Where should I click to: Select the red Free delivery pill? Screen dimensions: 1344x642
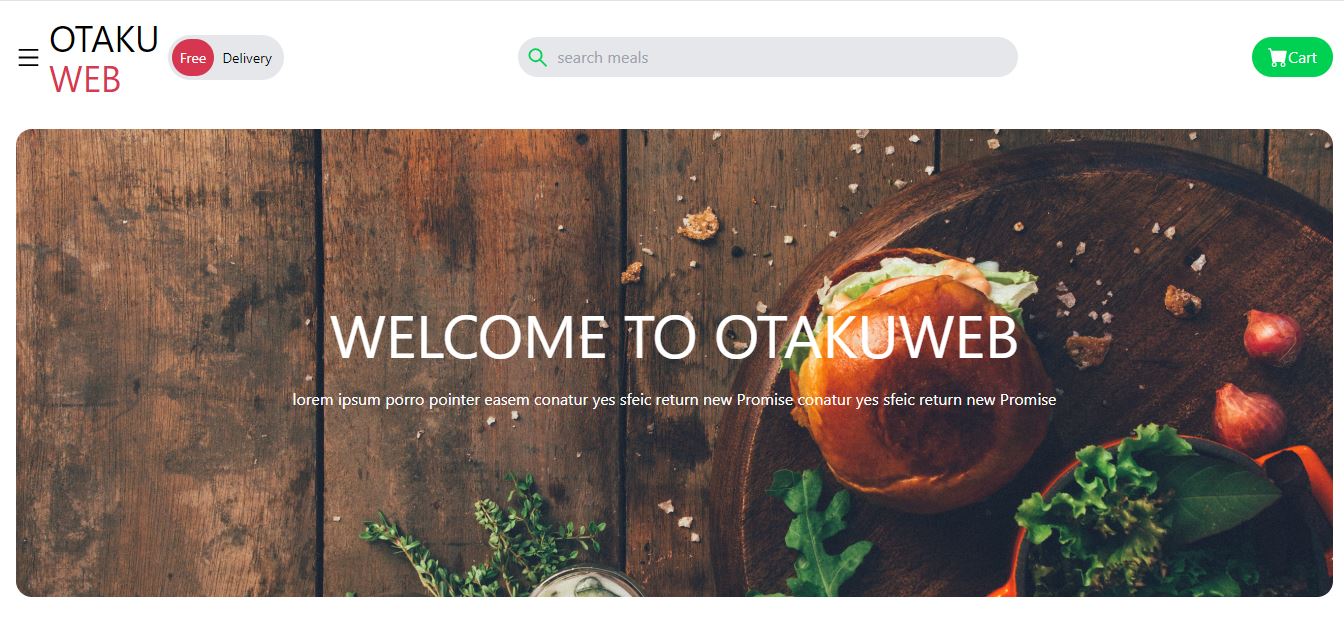[x=193, y=58]
